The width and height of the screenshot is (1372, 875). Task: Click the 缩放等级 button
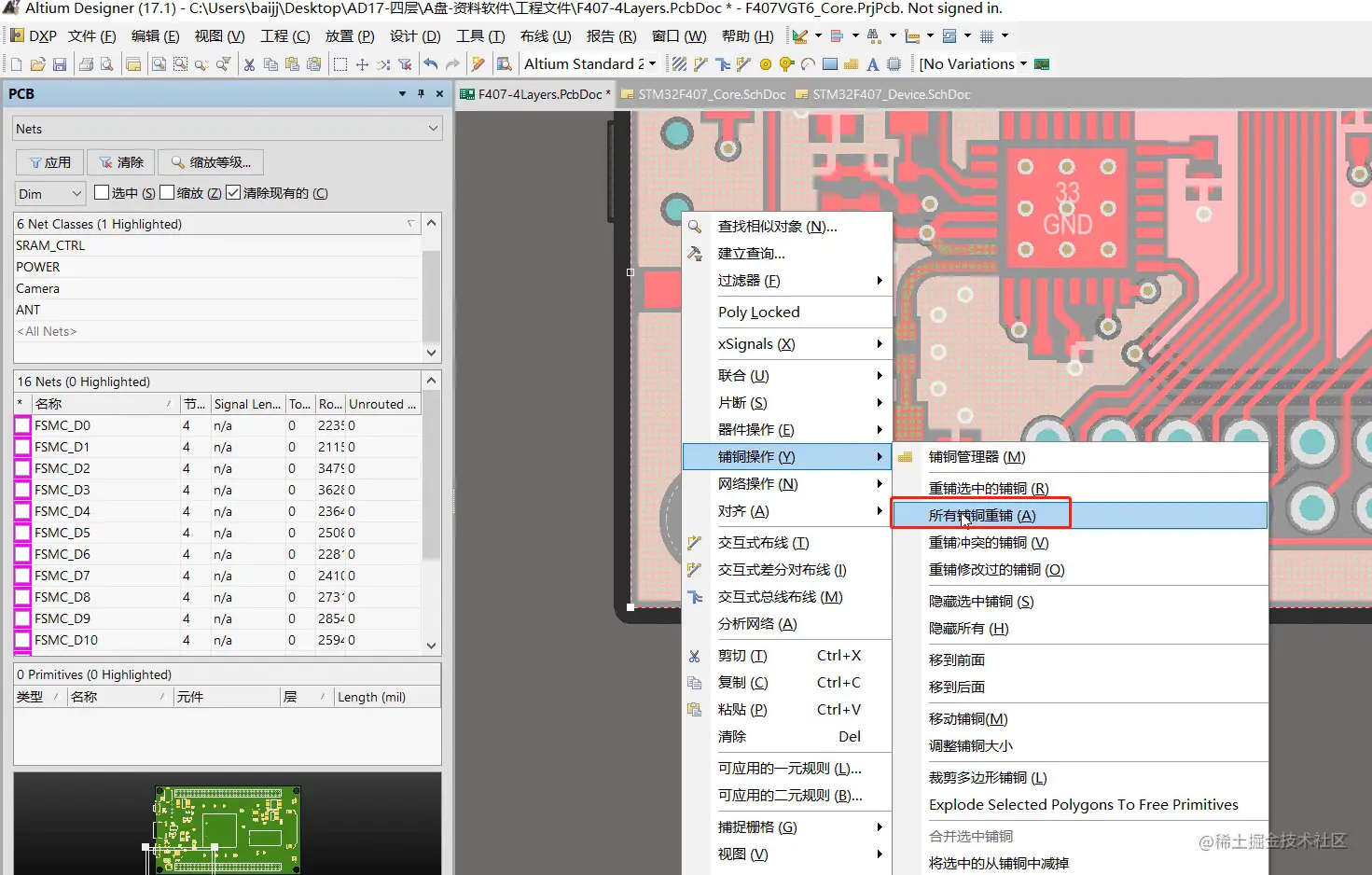point(211,162)
